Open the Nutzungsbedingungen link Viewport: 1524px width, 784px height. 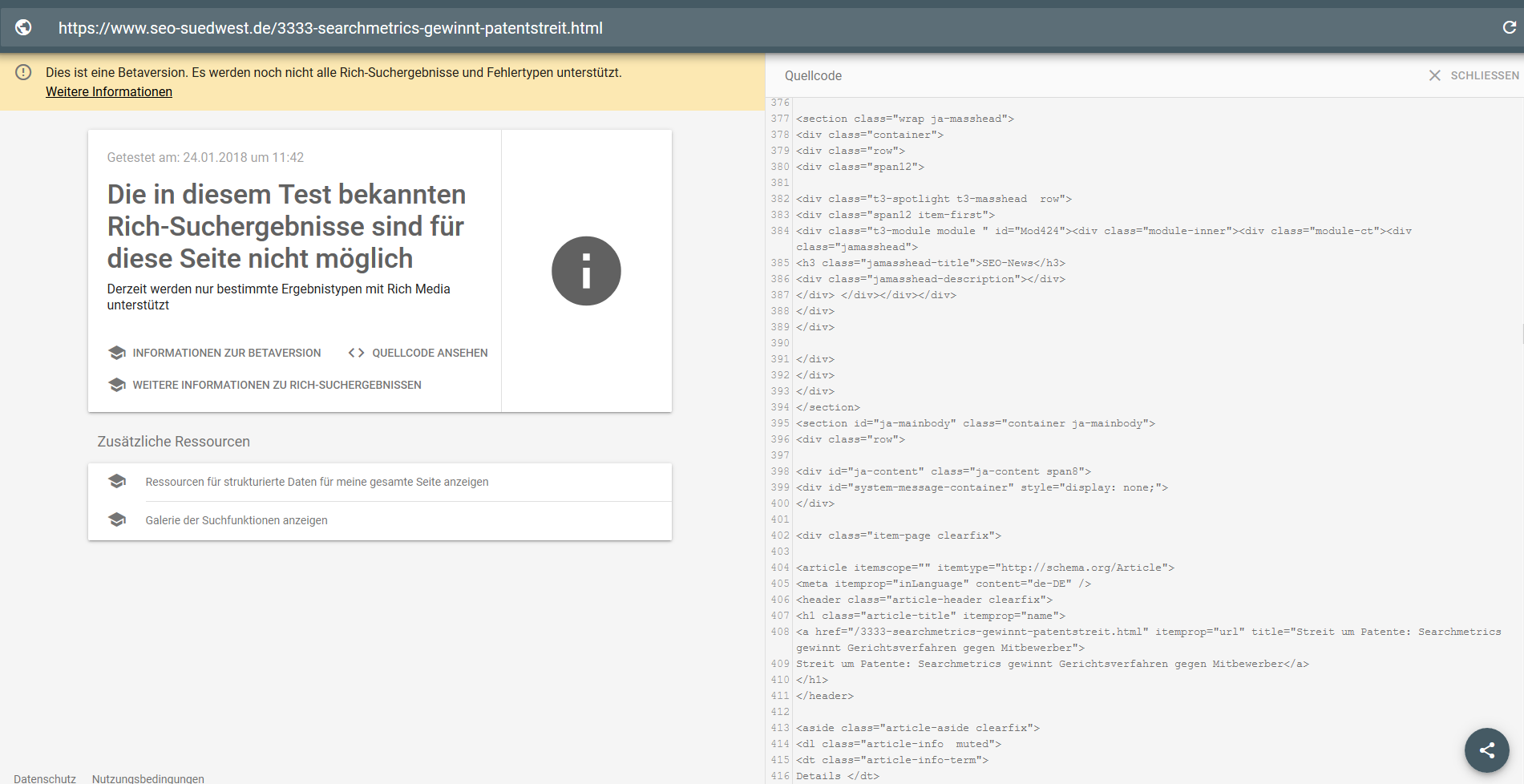point(147,778)
